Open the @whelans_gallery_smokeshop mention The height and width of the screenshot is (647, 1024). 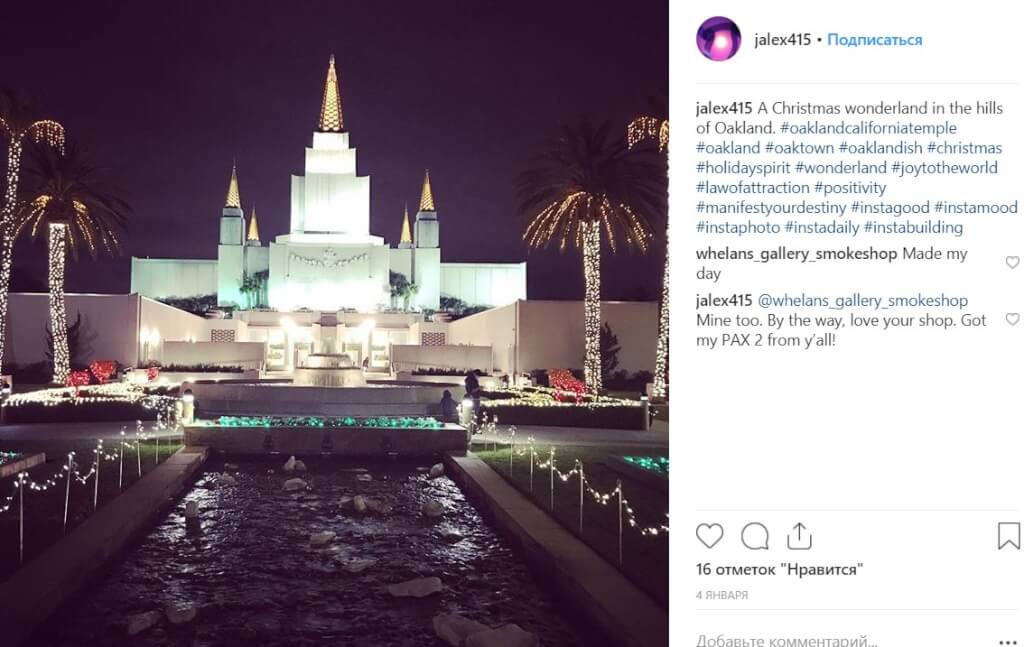(x=863, y=300)
